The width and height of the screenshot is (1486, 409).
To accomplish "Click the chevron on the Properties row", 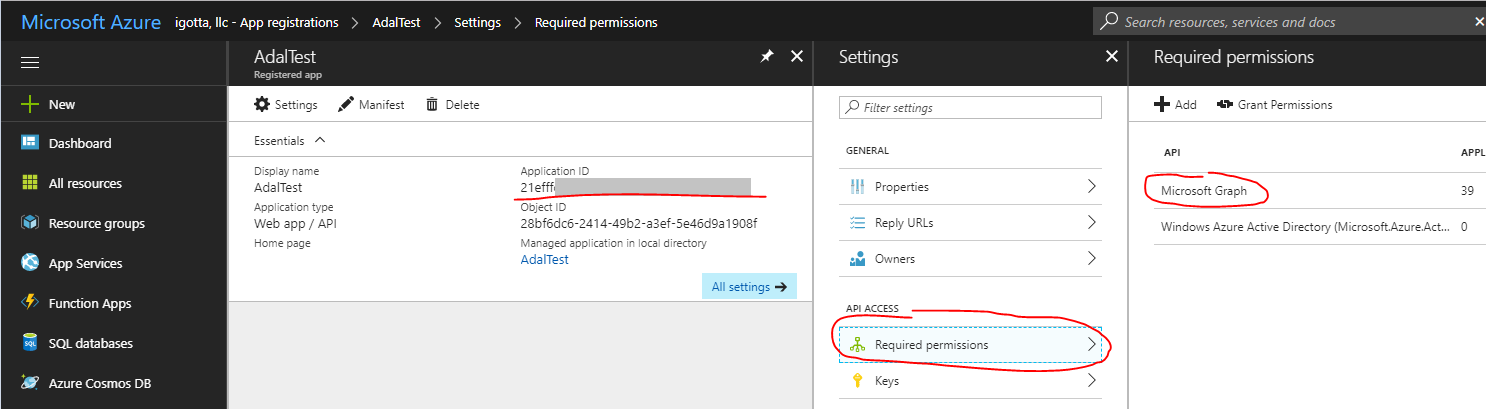I will [1091, 187].
